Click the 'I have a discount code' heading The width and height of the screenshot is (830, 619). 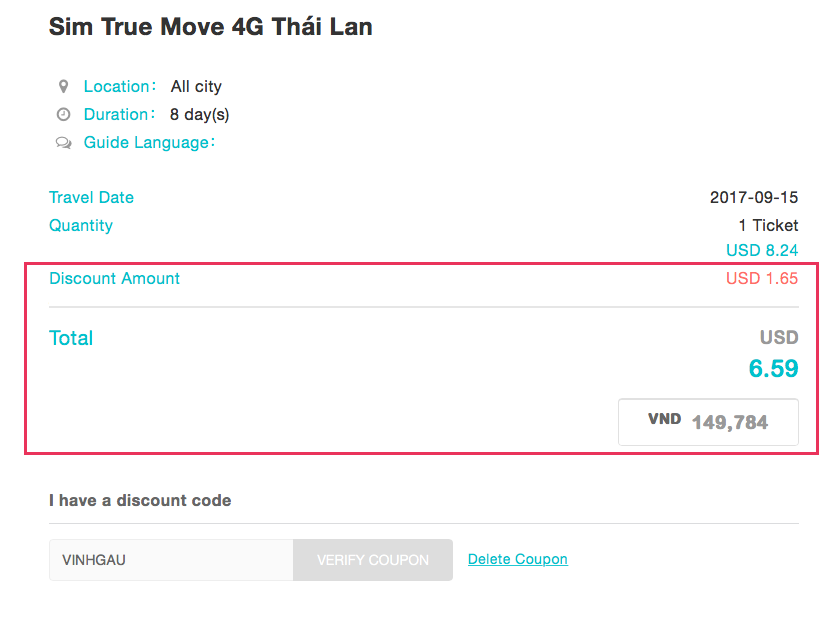point(140,500)
